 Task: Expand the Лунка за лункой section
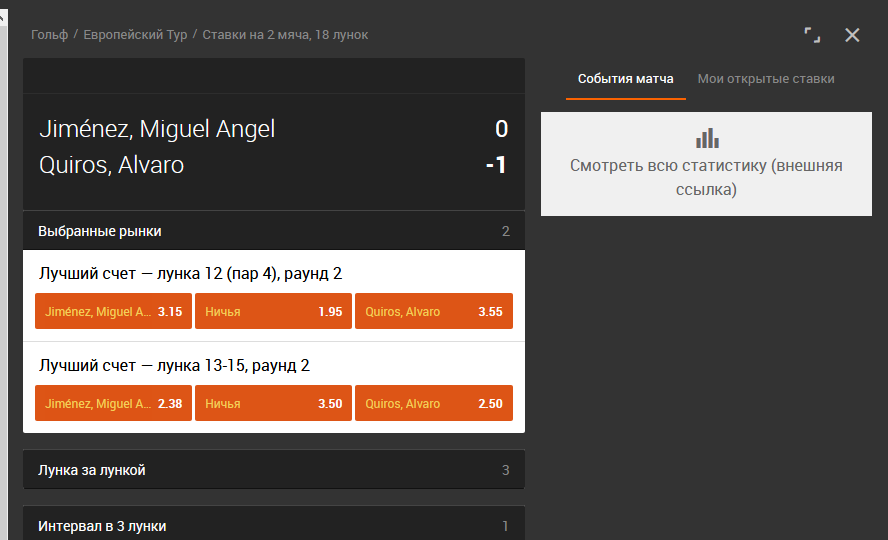pos(274,470)
